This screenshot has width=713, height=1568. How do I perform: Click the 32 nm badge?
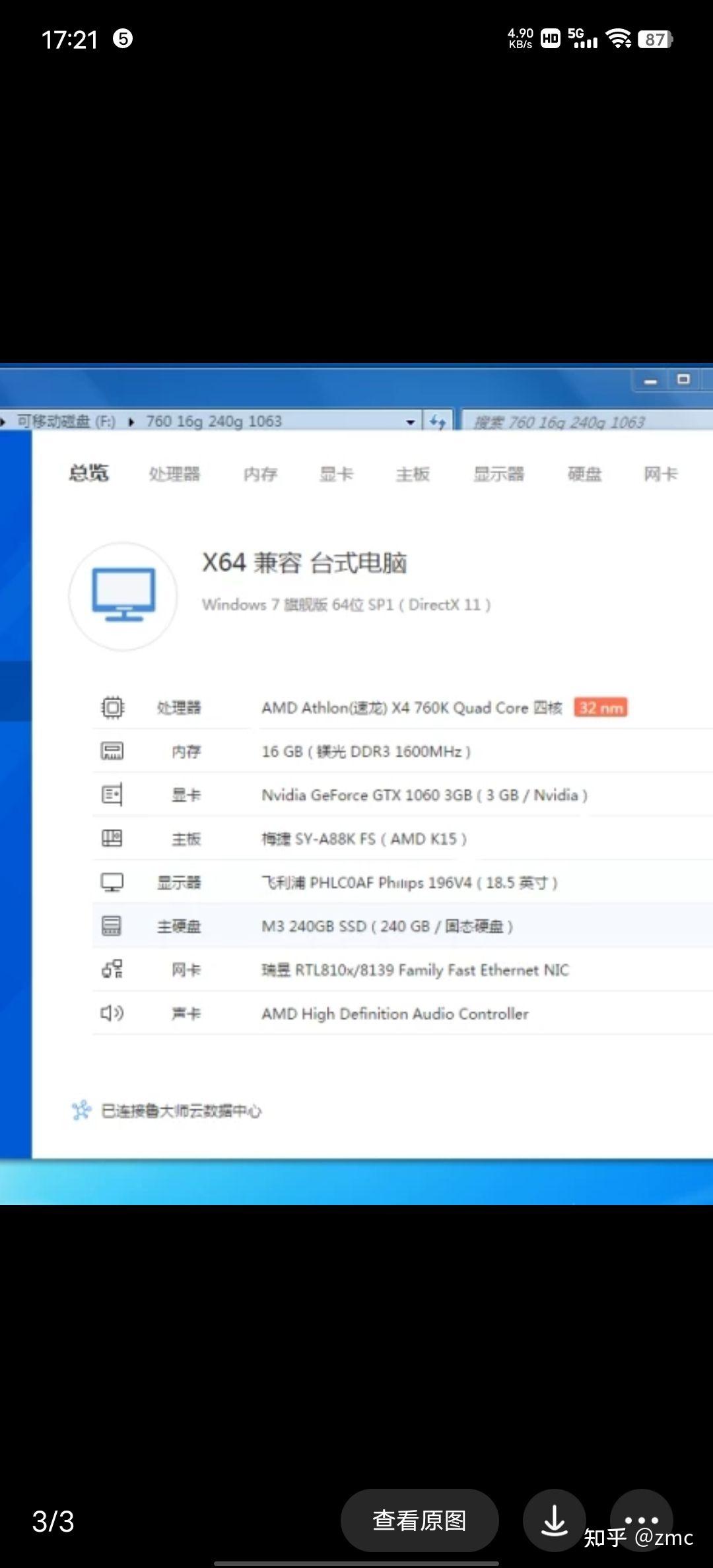point(601,707)
